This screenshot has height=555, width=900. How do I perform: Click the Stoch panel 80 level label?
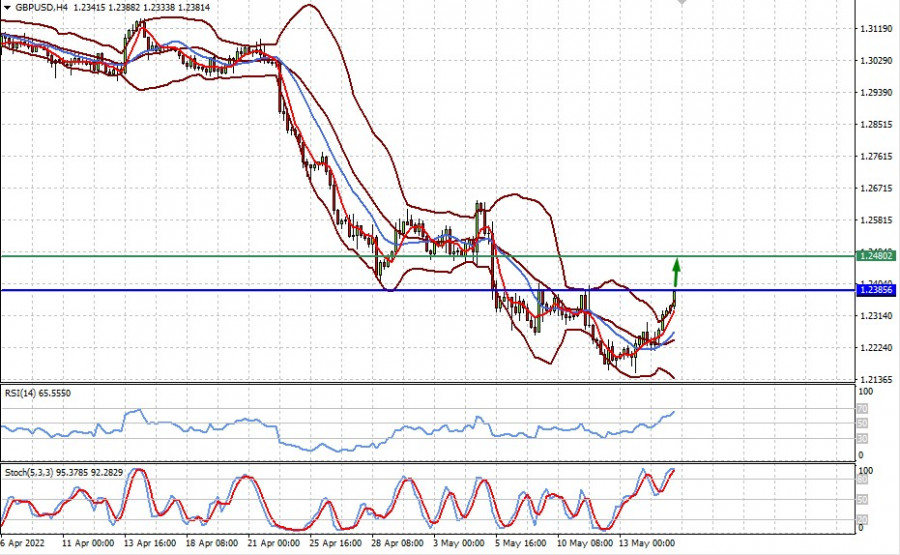point(862,480)
